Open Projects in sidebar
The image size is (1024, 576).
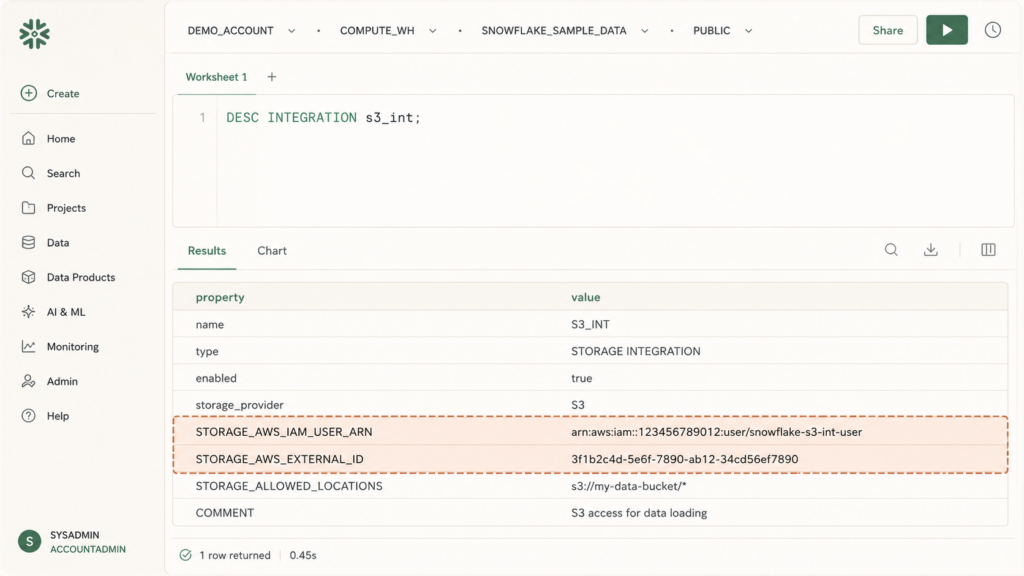[66, 208]
